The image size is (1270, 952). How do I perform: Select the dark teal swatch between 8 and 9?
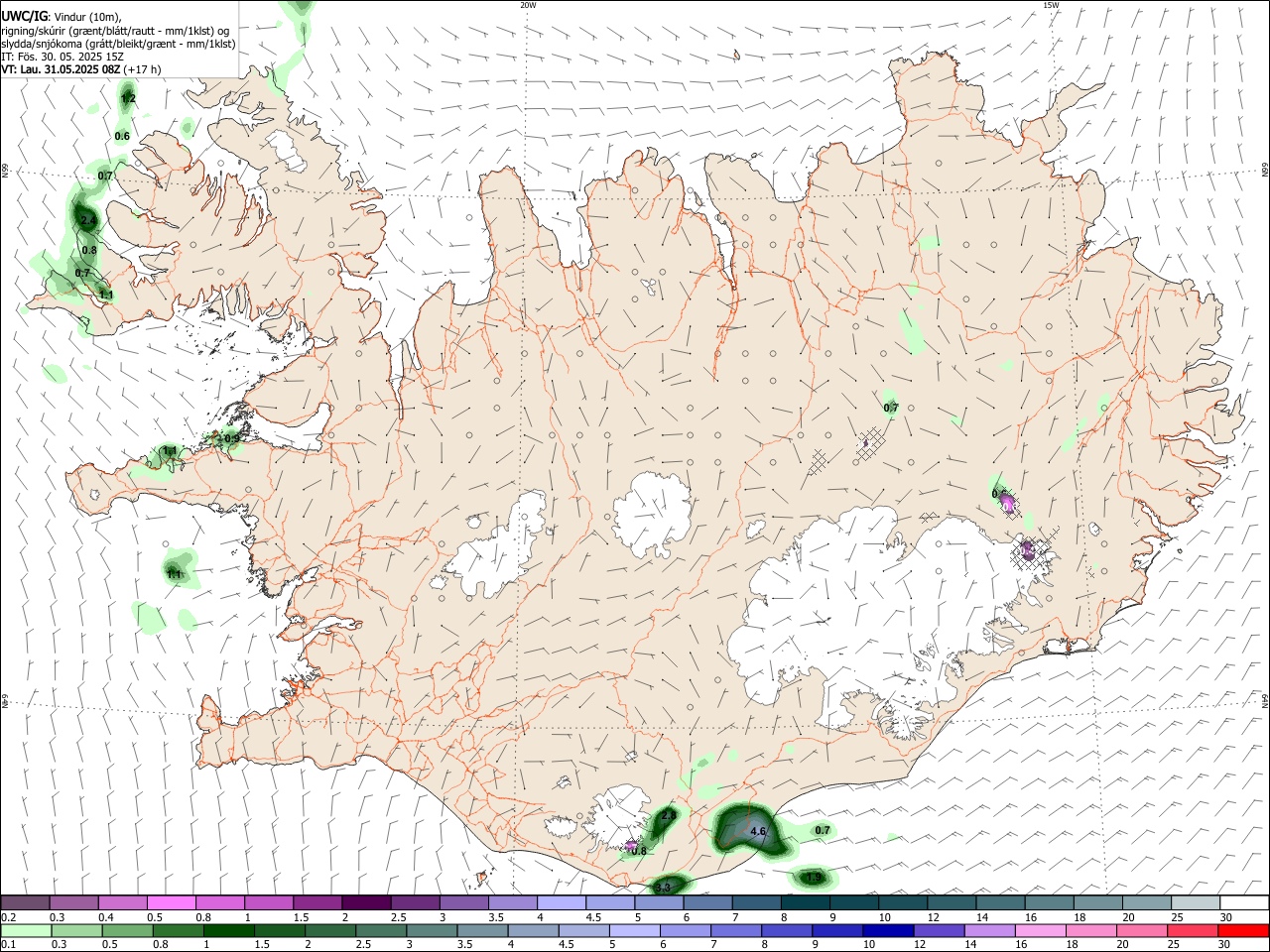click(x=806, y=902)
